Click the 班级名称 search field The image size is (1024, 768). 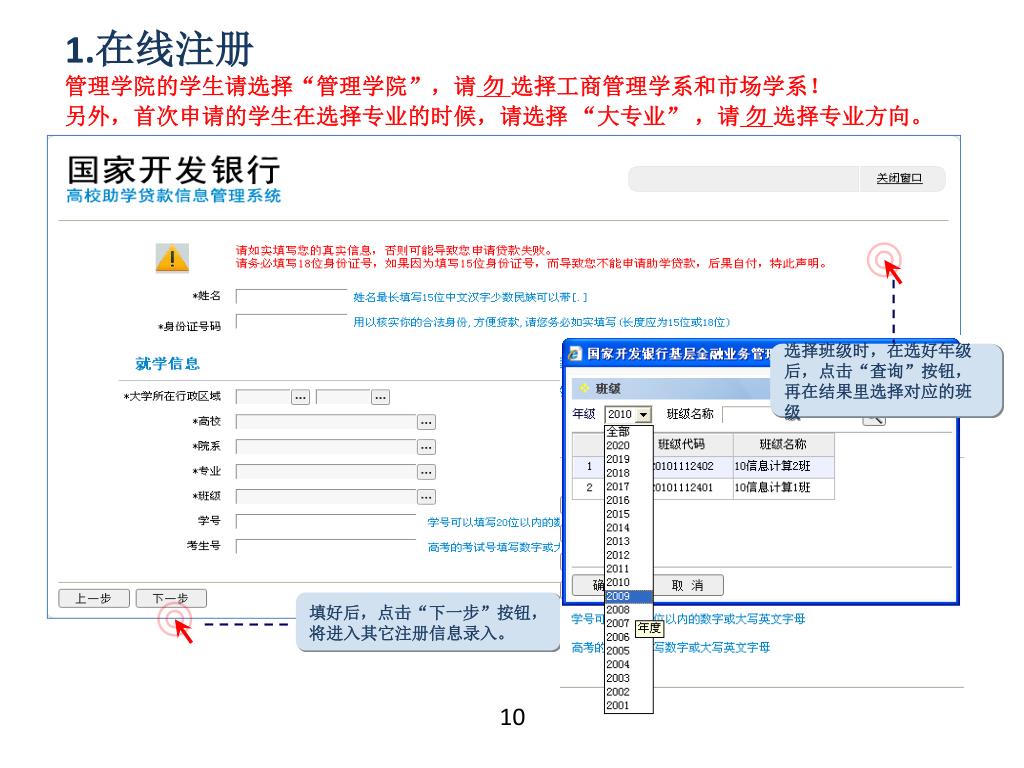pos(748,414)
